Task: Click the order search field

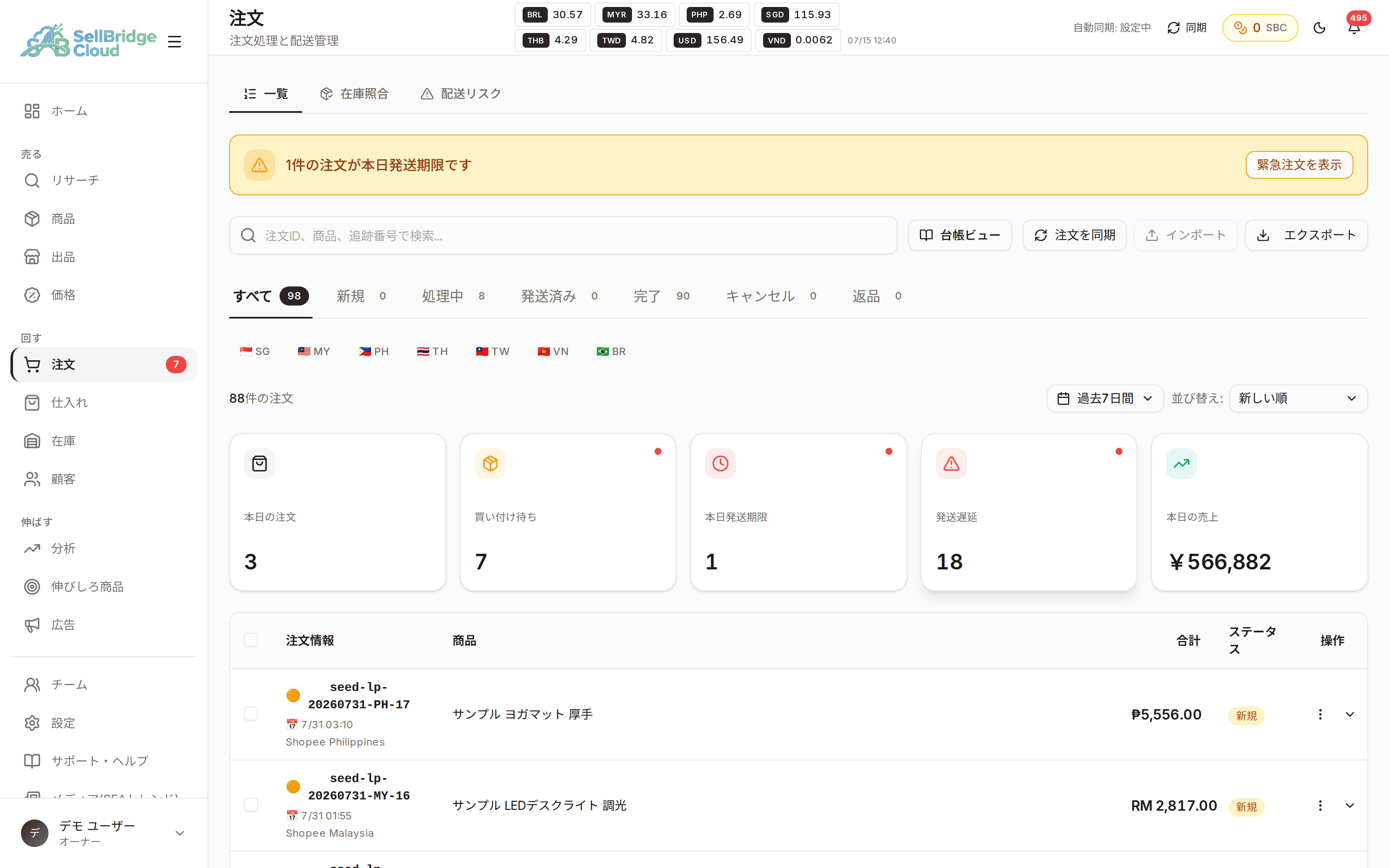Action: click(563, 235)
